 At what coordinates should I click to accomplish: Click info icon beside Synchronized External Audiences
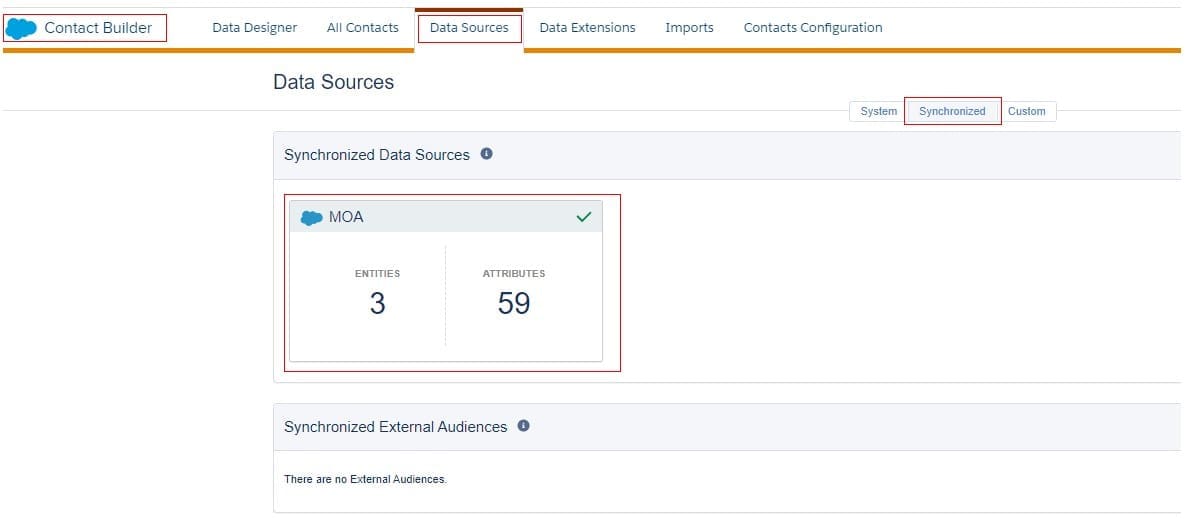tap(523, 426)
